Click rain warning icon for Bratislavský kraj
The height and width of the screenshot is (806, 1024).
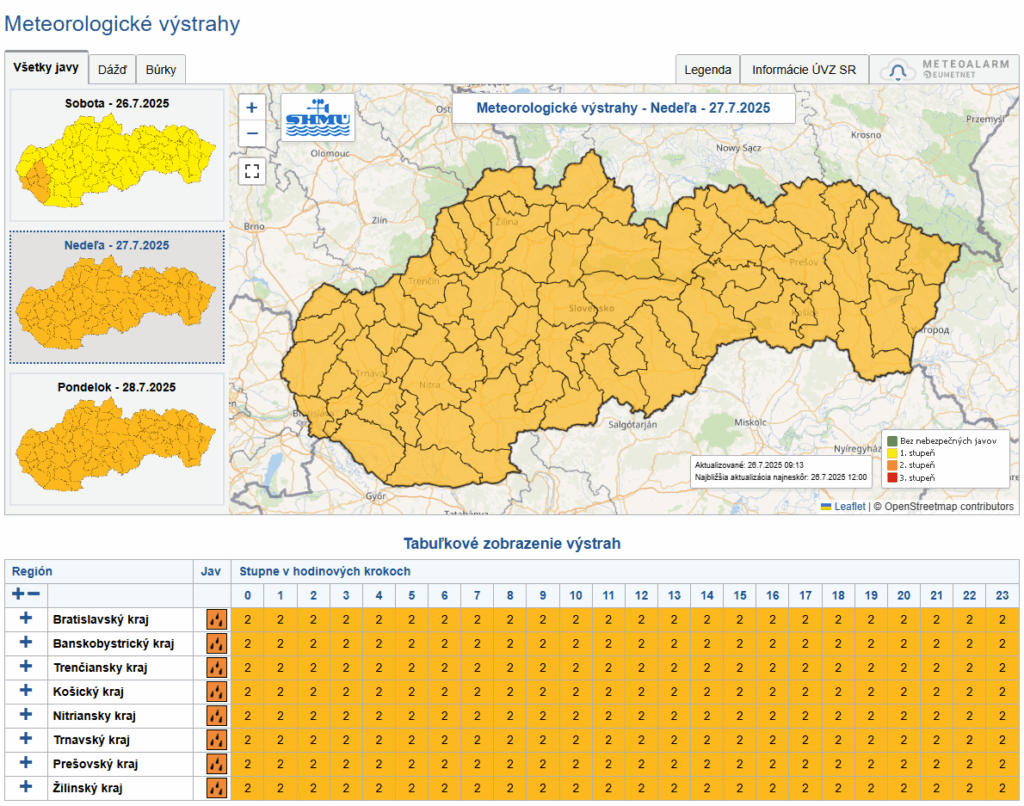click(x=216, y=620)
